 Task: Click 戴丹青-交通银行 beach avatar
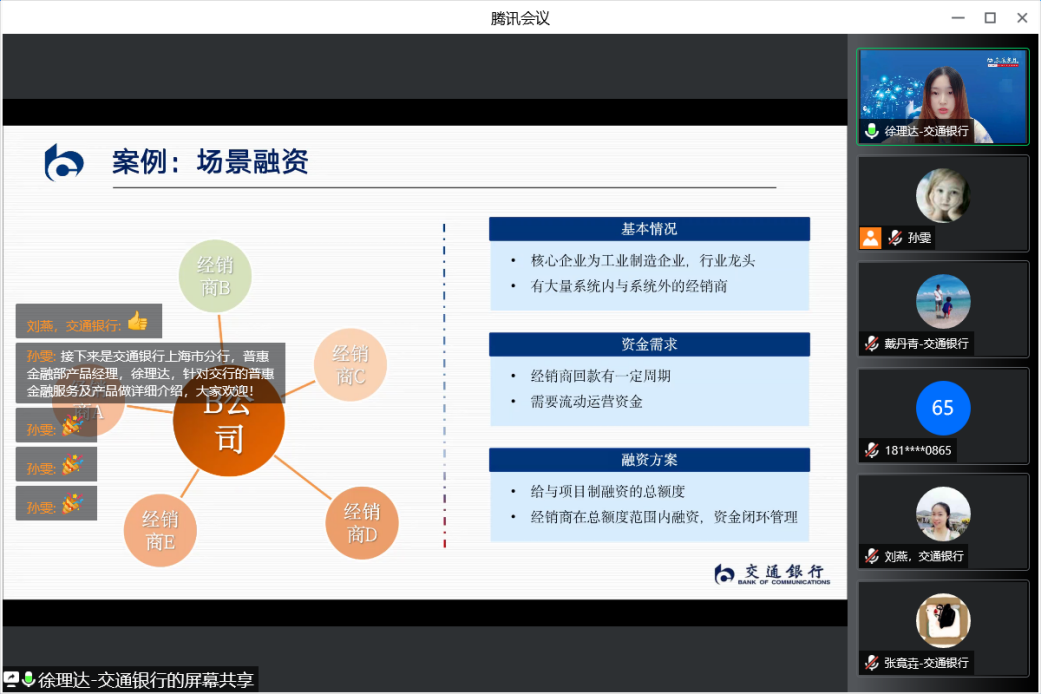943,301
